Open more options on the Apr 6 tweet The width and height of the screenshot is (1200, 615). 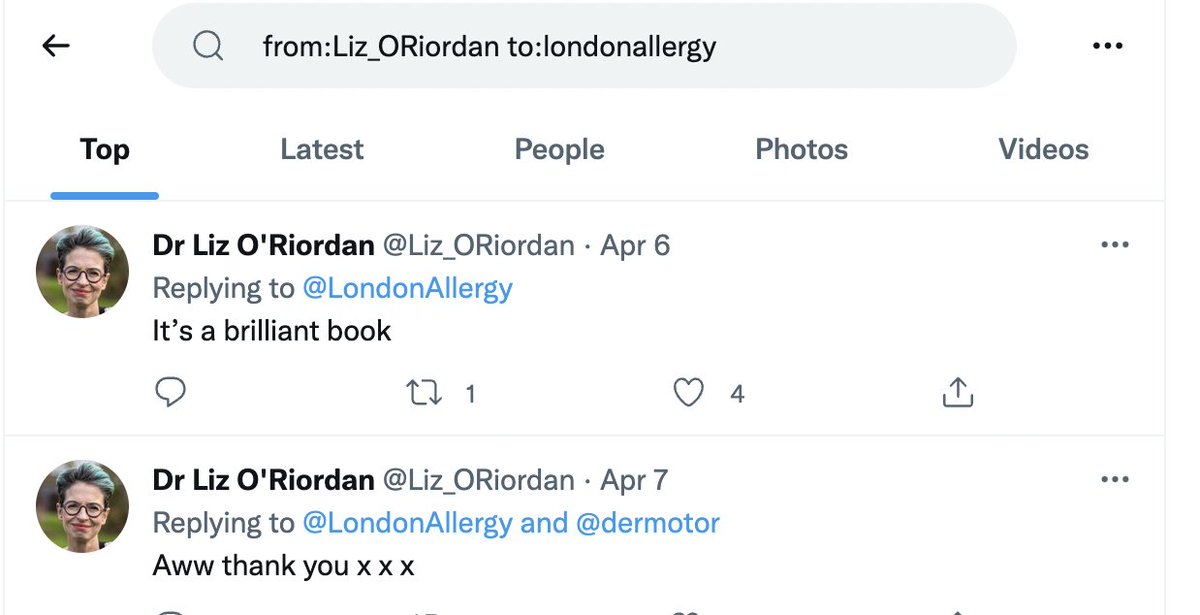pos(1114,245)
